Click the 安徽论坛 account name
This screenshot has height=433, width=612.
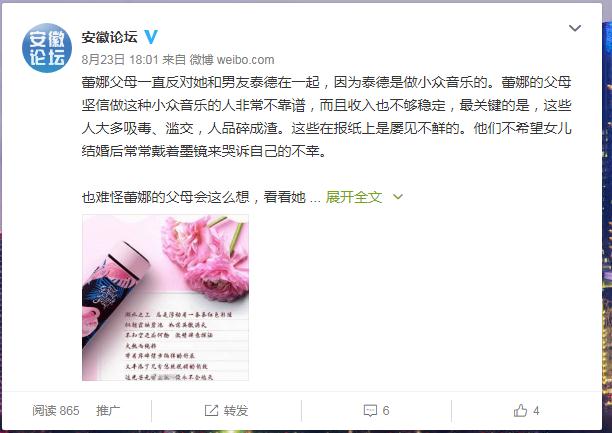pyautogui.click(x=109, y=37)
